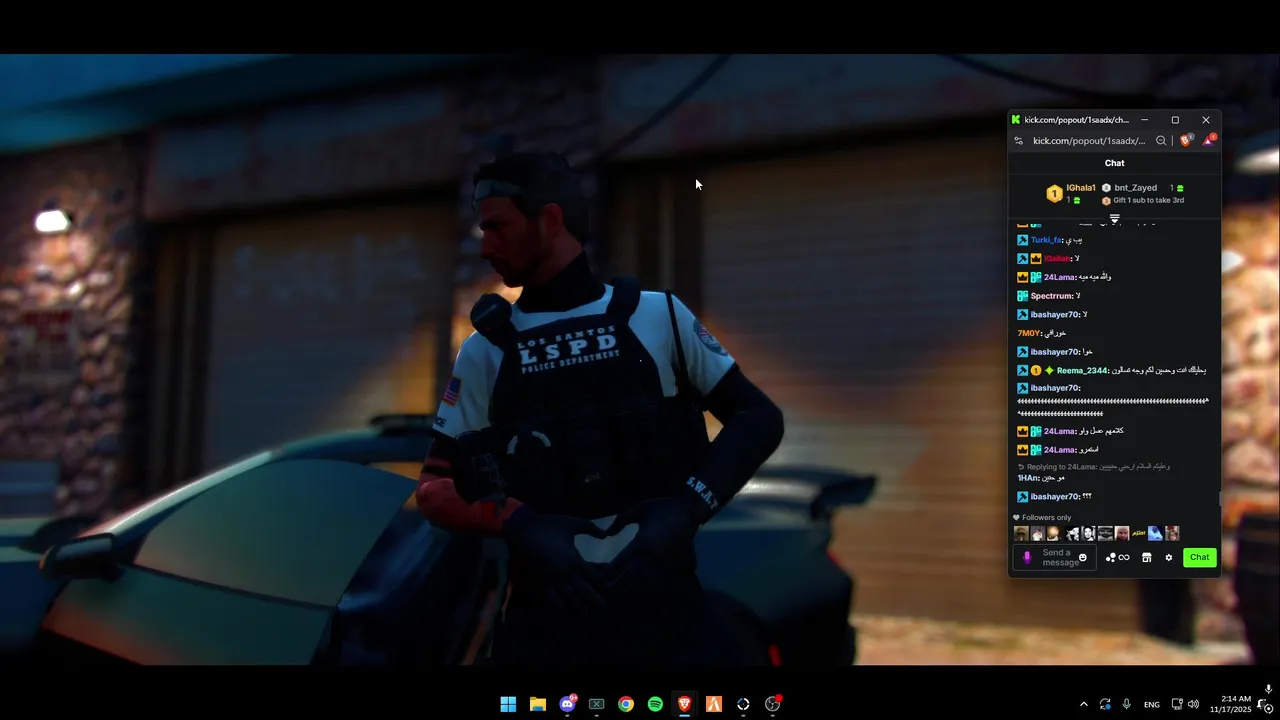Open the Windows Start menu
The image size is (1280, 720).
coord(508,704)
